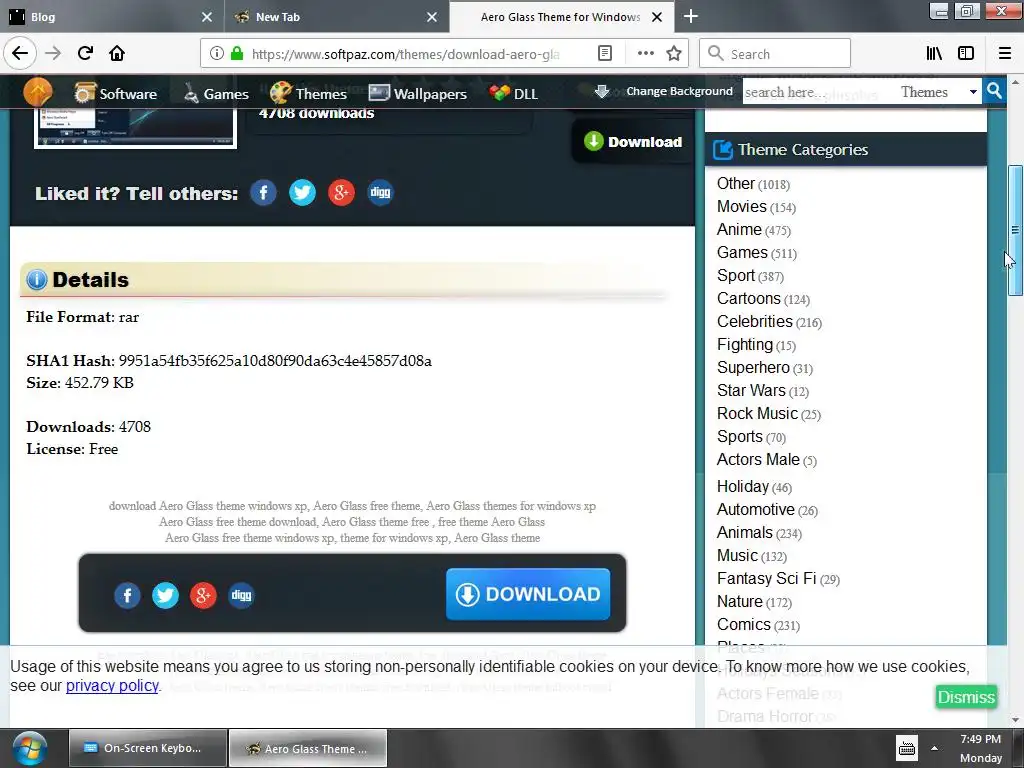Click the blue site search magnifier button
Screen dimensions: 1024x768
pos(995,91)
